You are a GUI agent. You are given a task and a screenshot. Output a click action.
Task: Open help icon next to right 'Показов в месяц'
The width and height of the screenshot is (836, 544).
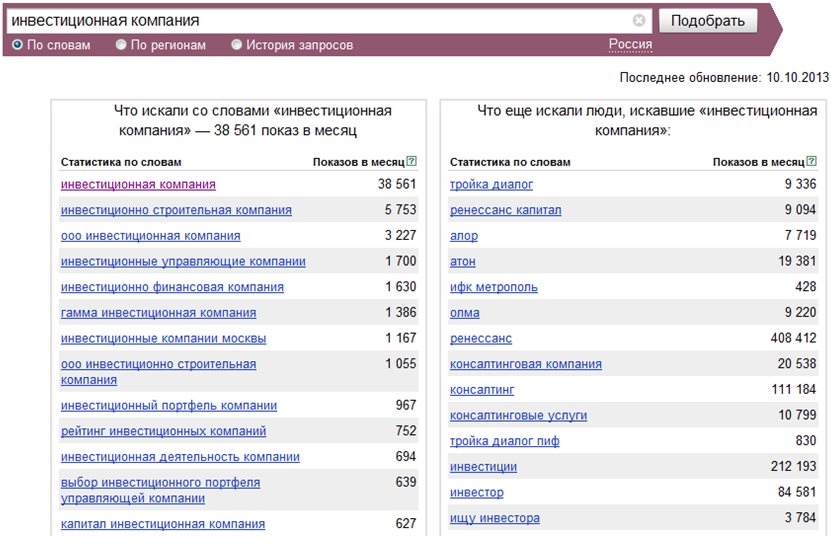point(811,161)
